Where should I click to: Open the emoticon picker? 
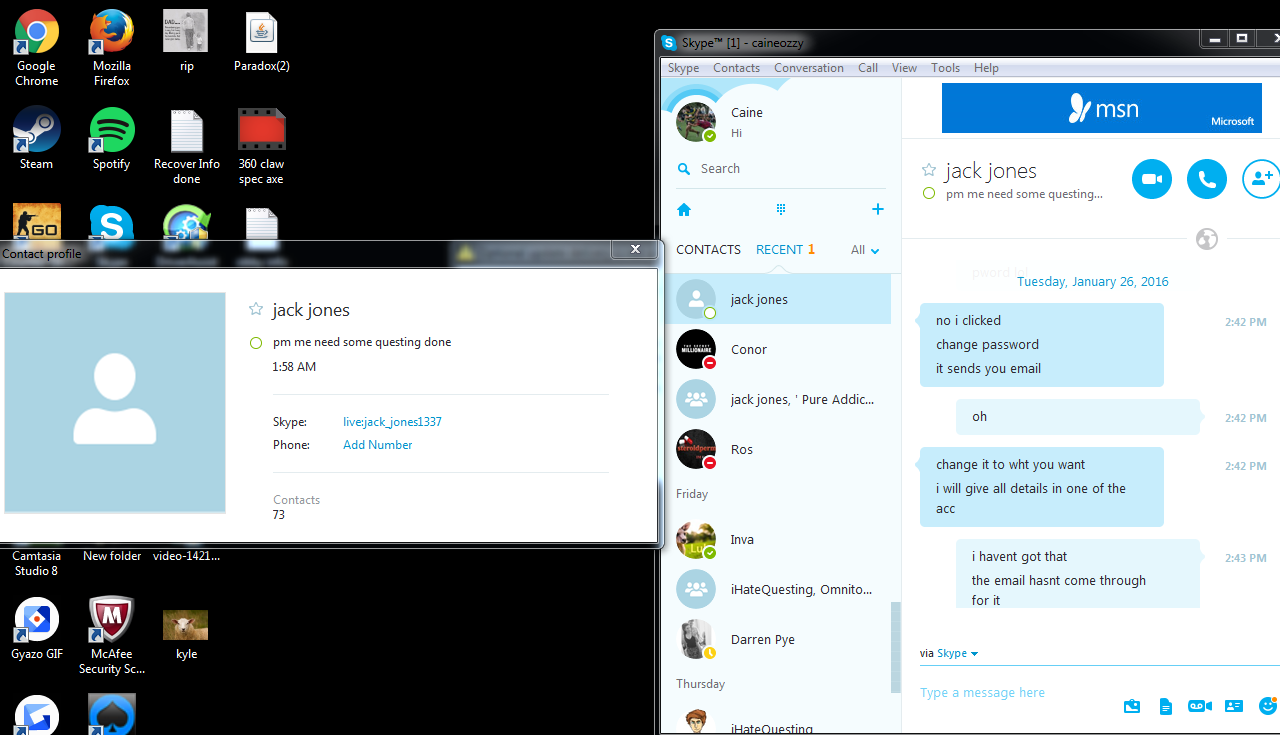click(1268, 705)
